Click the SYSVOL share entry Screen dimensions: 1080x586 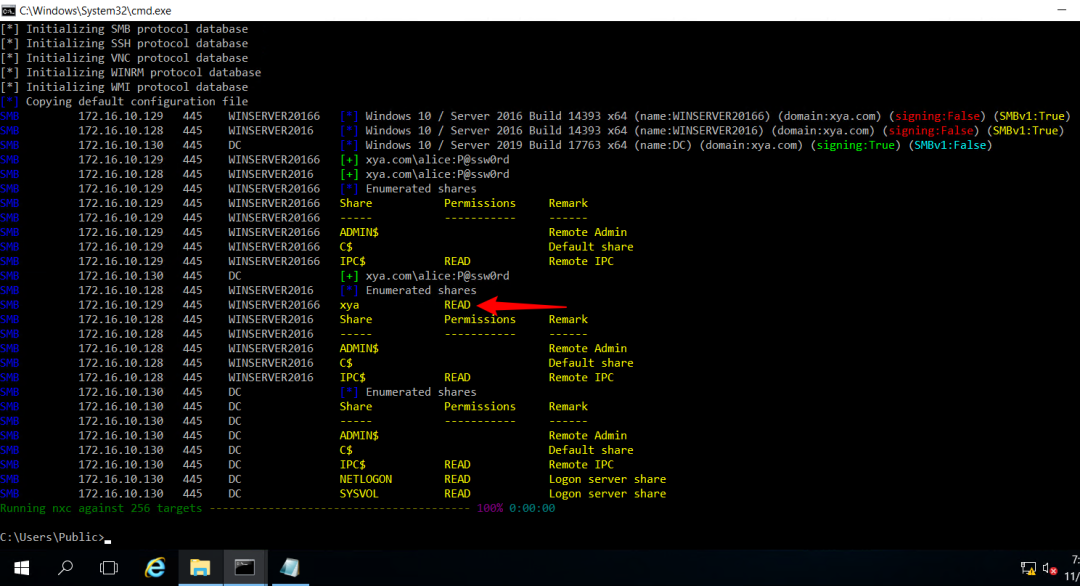(359, 494)
